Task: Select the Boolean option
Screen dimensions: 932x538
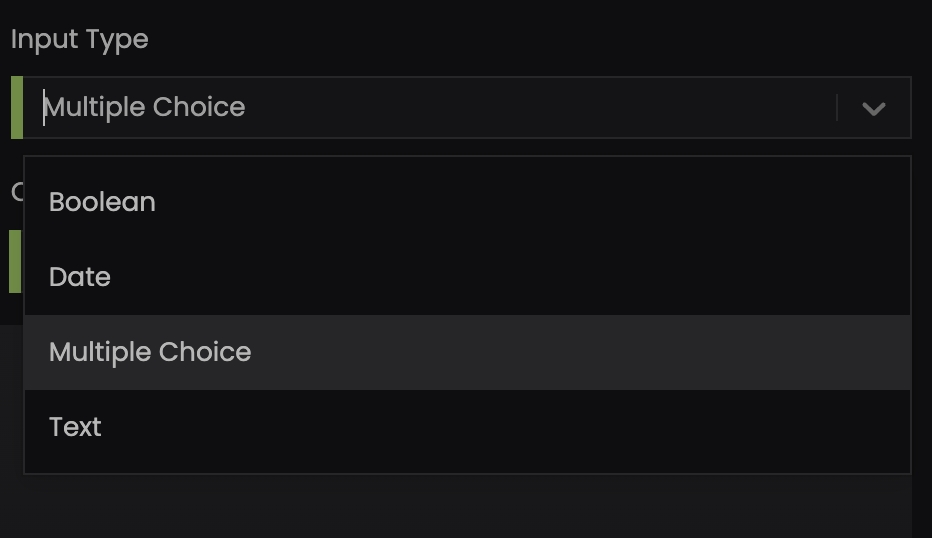Action: coord(102,202)
